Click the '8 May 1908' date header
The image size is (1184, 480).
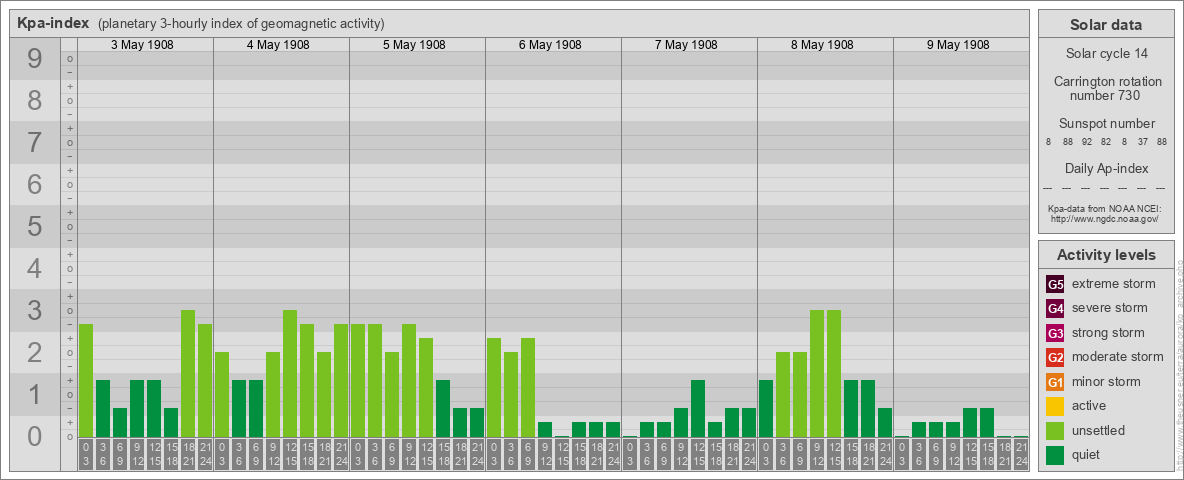pos(822,45)
